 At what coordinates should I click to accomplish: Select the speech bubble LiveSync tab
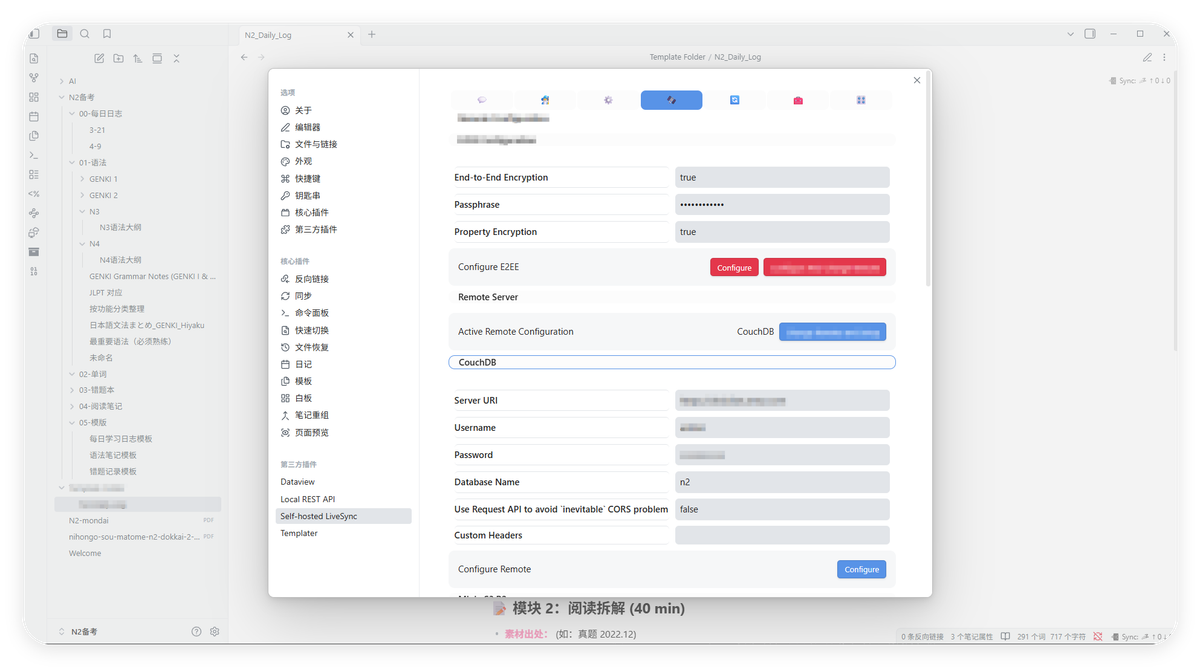[x=481, y=100]
